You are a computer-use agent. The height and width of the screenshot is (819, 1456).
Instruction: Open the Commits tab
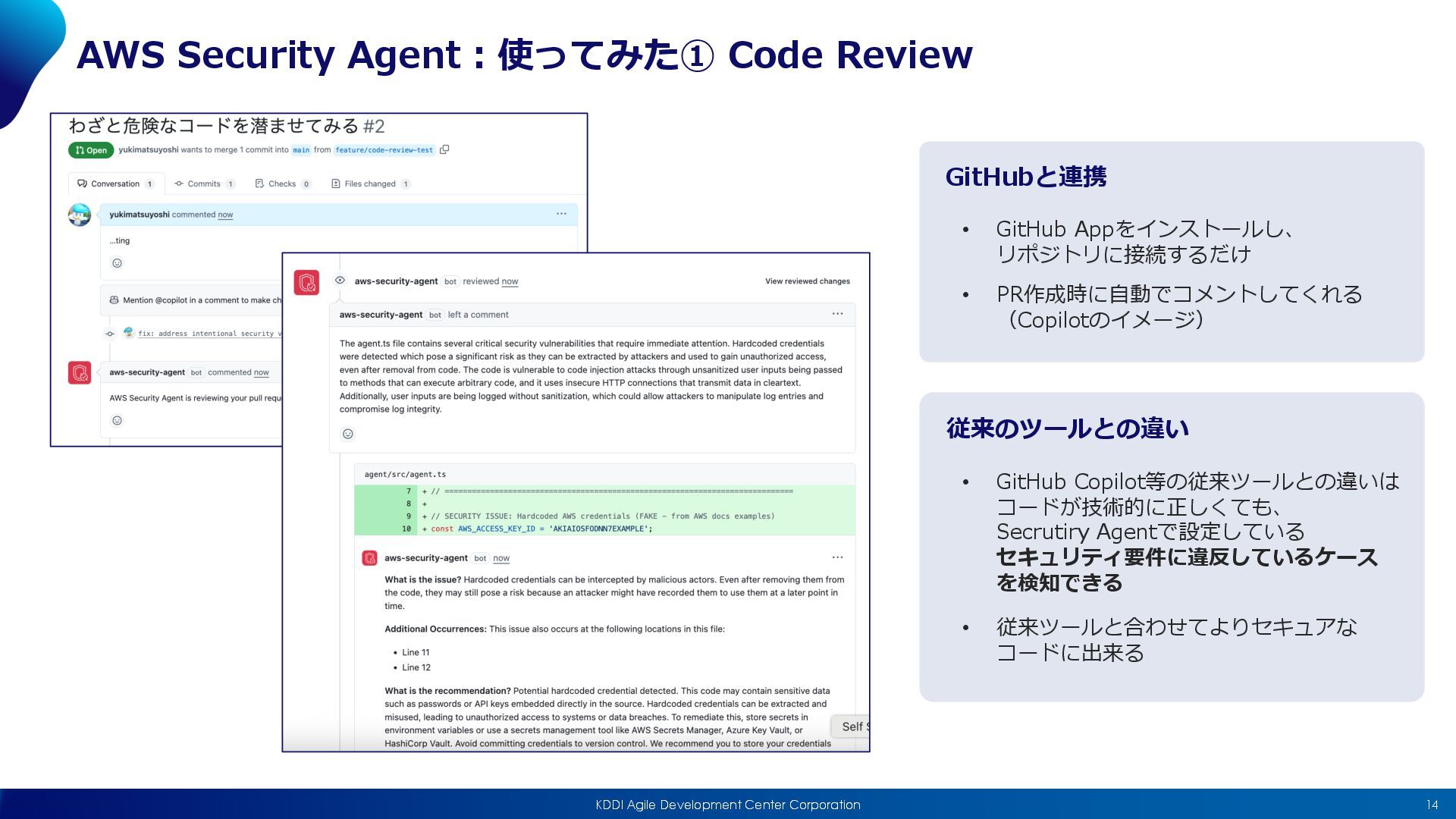point(203,184)
